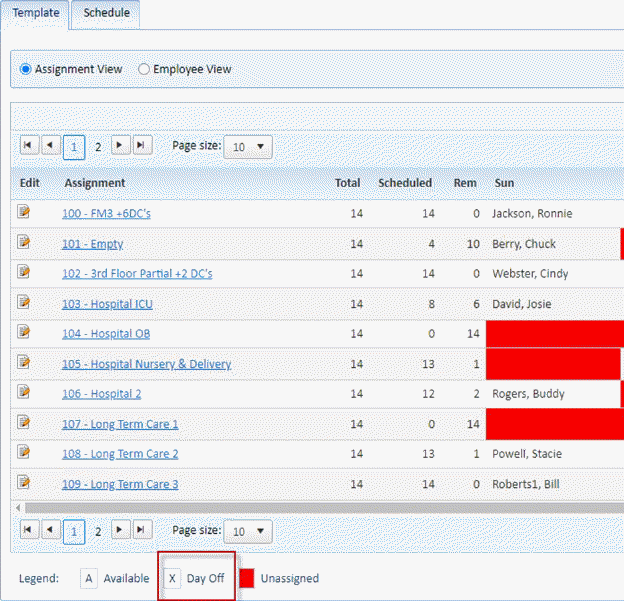Go to page 2 in top pager

coord(98,147)
